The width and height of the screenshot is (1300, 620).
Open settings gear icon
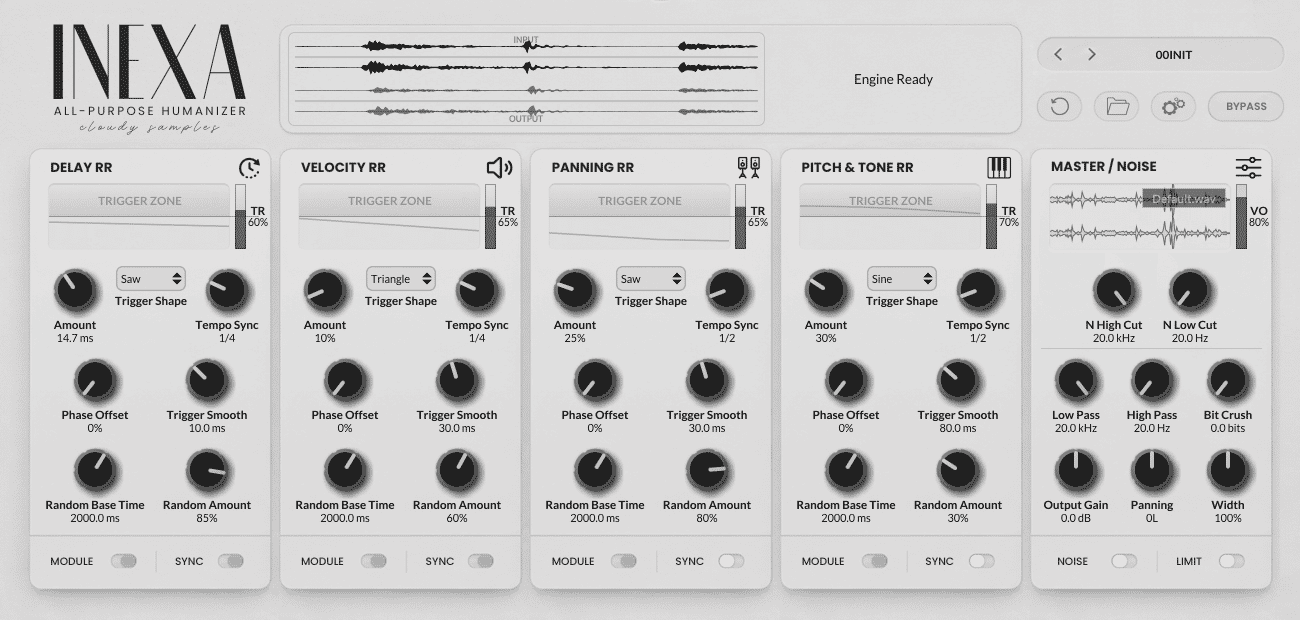(x=1174, y=106)
